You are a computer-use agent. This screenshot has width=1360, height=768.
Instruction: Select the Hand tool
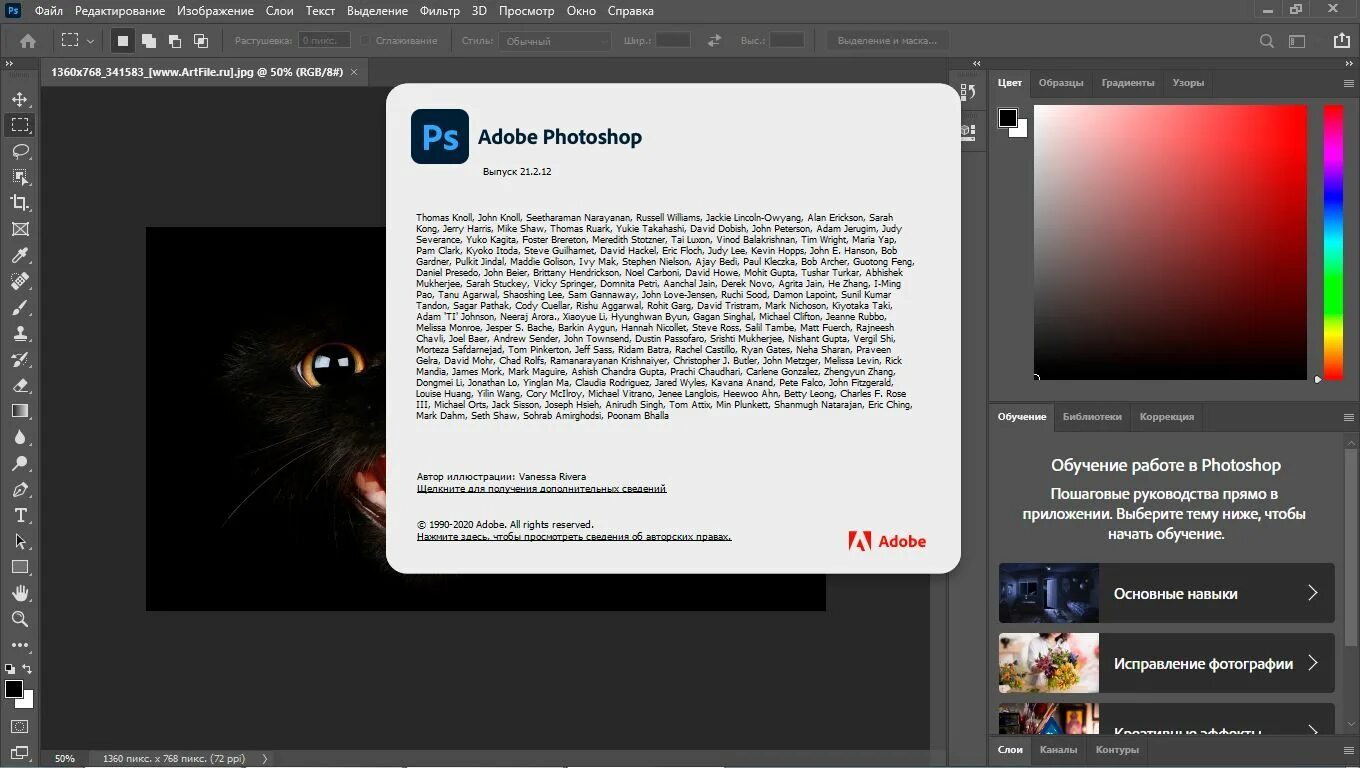click(x=20, y=593)
